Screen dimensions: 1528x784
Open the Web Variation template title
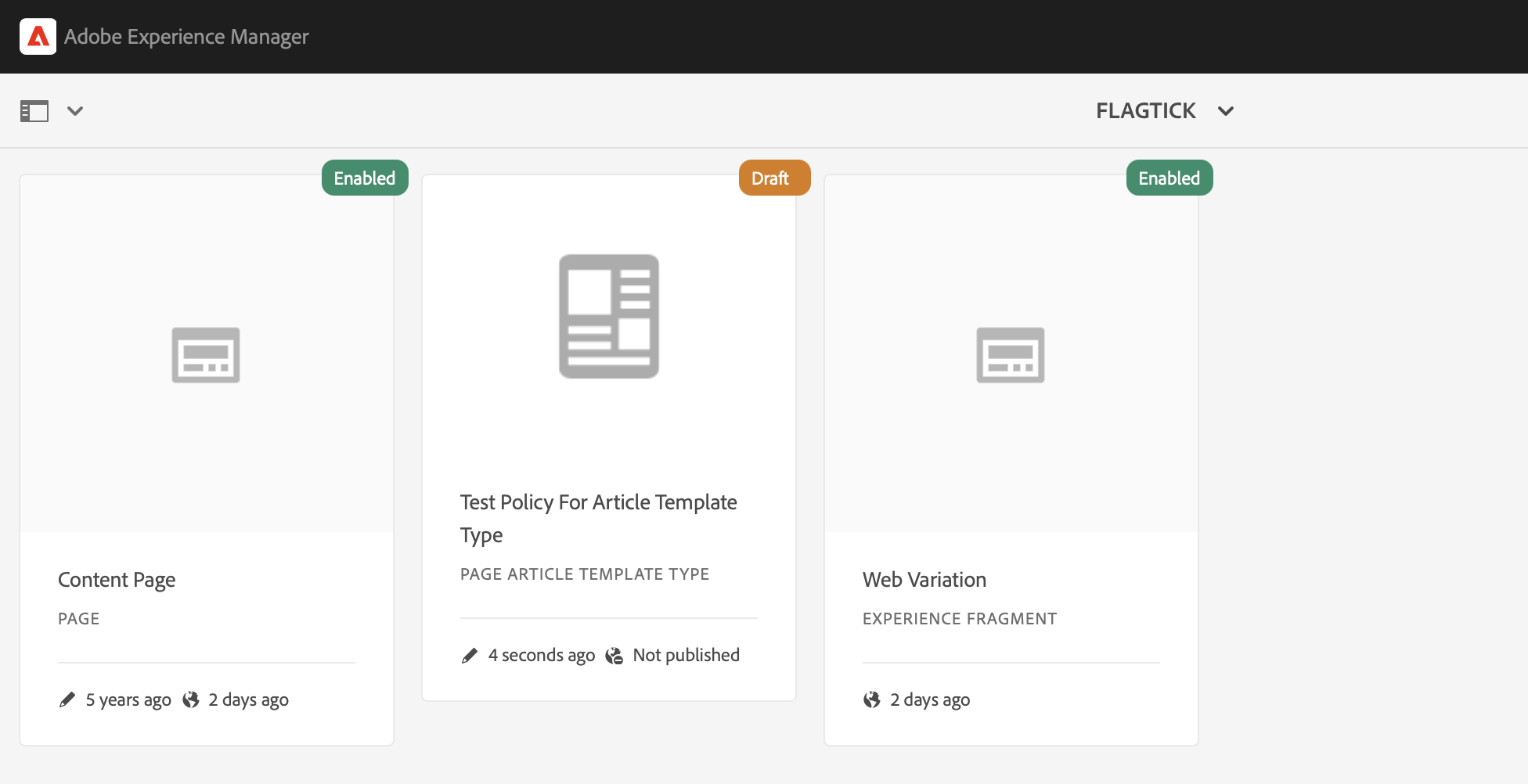click(x=924, y=580)
